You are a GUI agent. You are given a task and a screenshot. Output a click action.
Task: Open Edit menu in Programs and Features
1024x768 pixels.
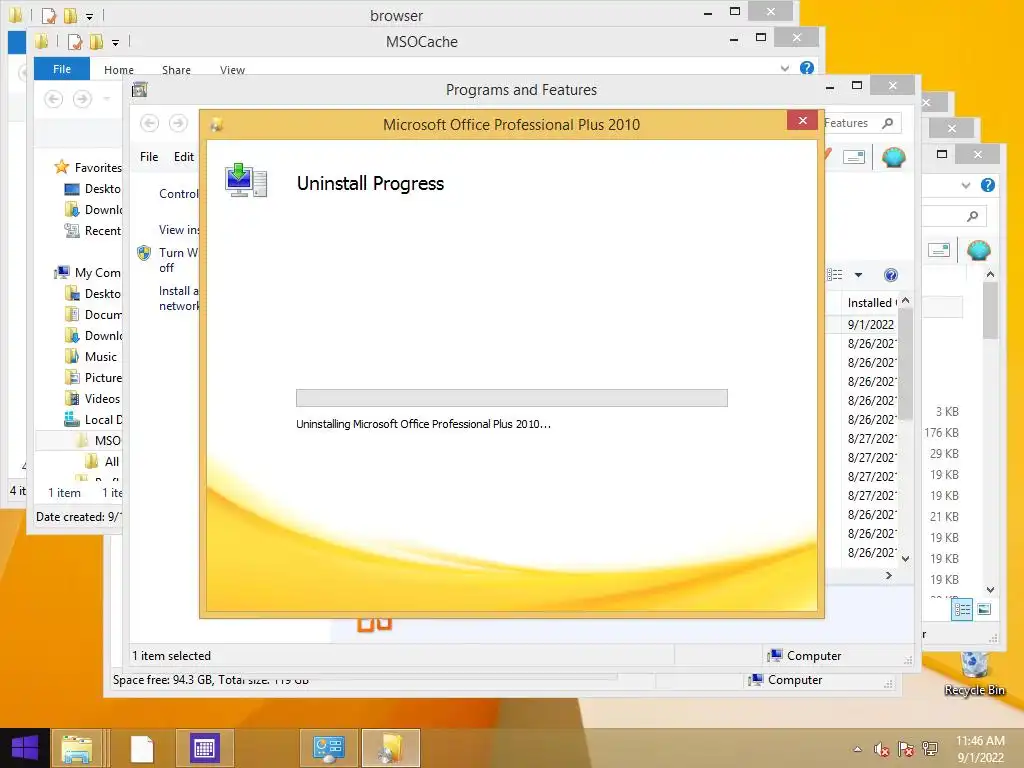click(x=184, y=157)
